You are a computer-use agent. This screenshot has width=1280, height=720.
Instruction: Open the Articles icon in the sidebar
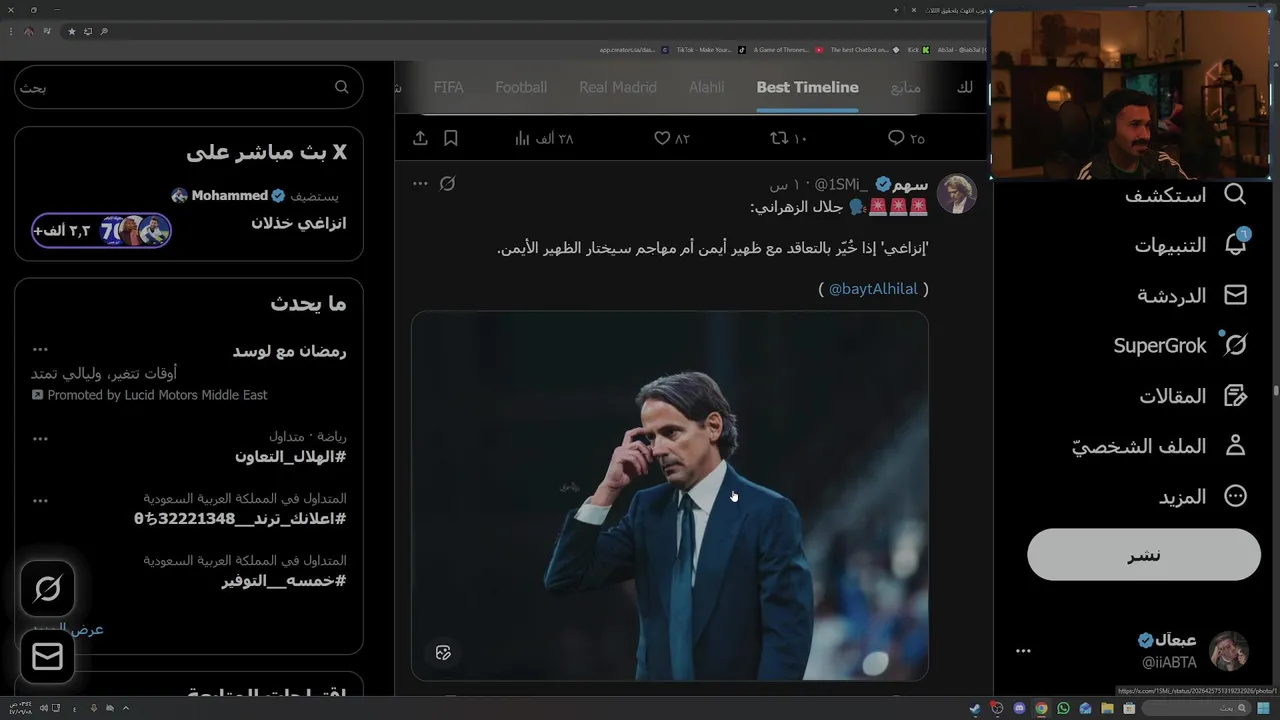pyautogui.click(x=1236, y=396)
